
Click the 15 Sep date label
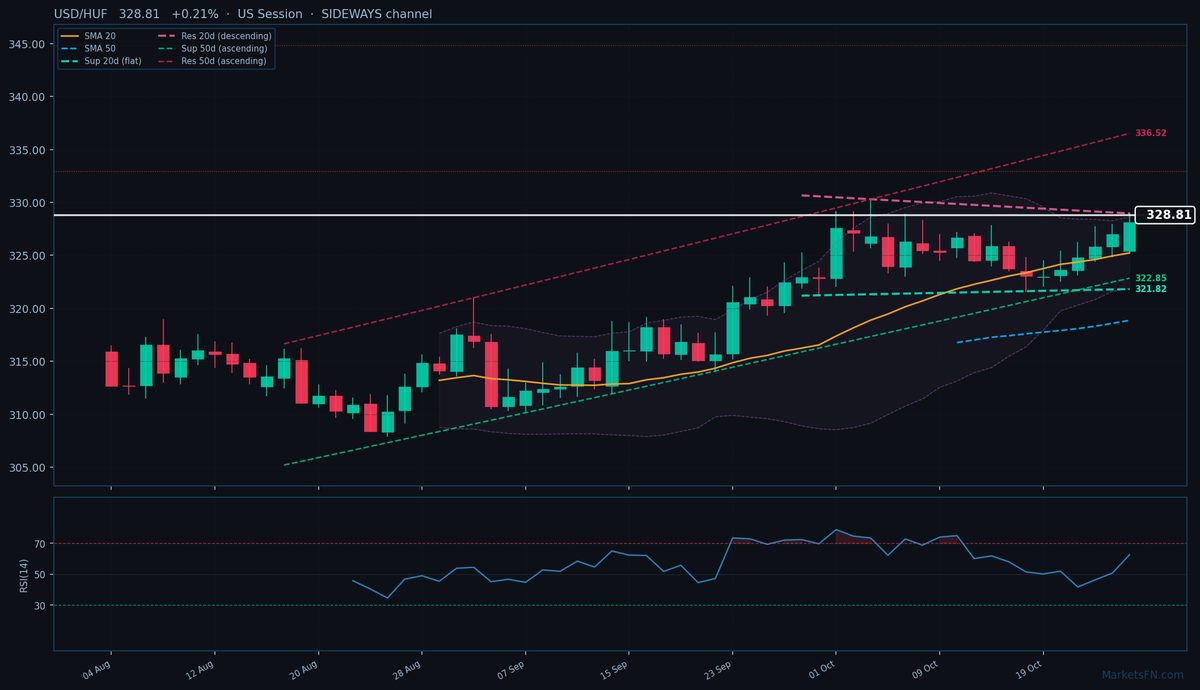click(x=615, y=669)
